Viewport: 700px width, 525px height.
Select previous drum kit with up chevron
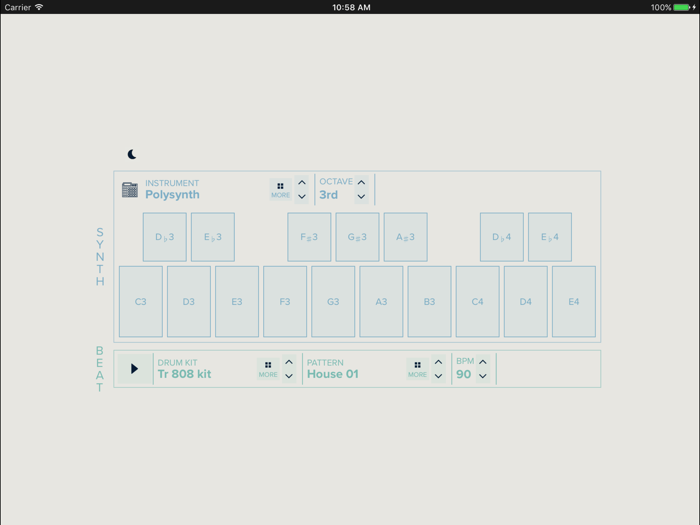pos(289,362)
